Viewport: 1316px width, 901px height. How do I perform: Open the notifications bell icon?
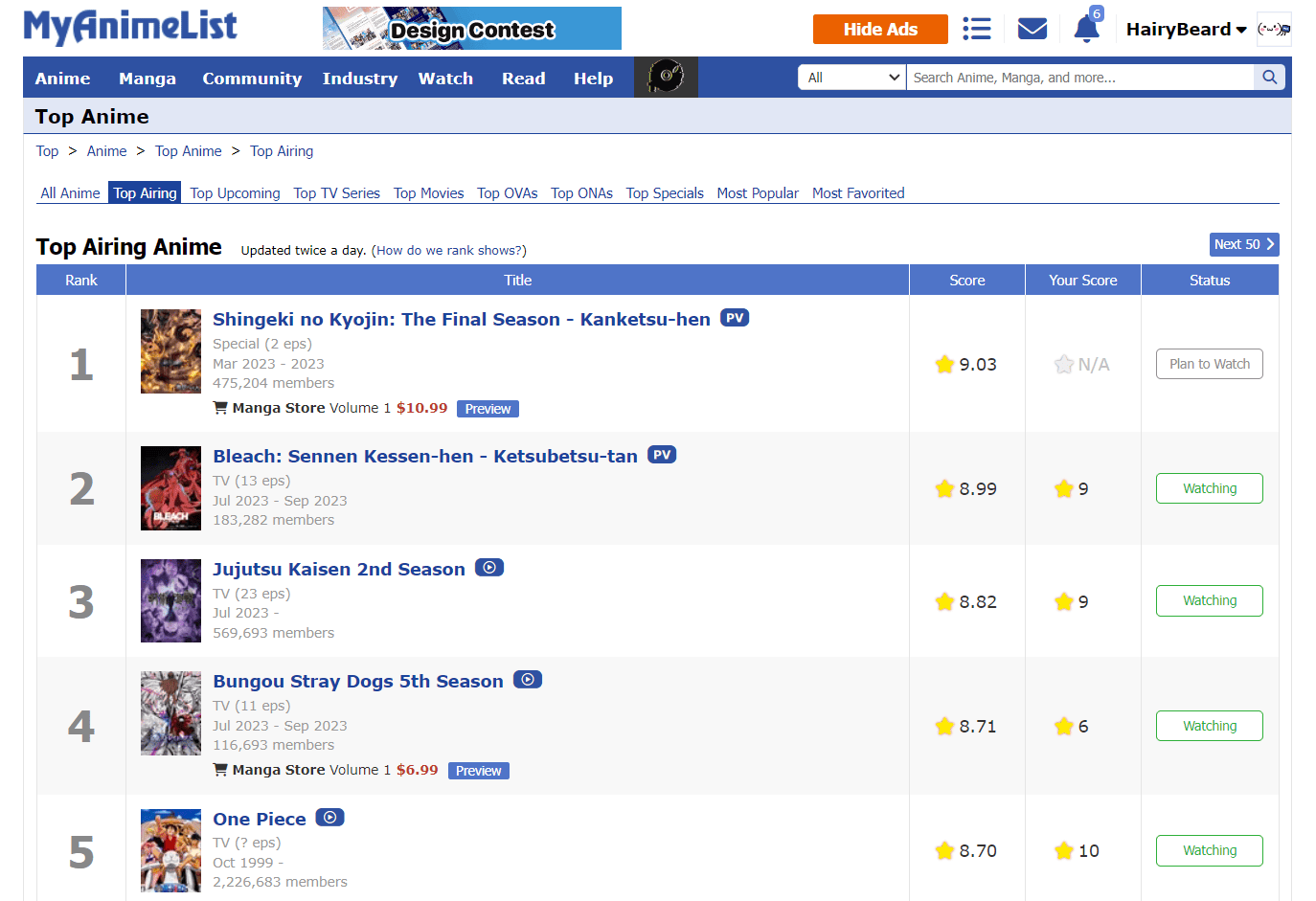coord(1087,29)
